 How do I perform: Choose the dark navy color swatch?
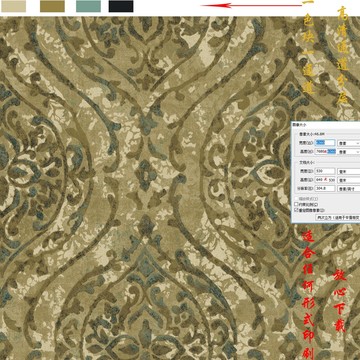(x=121, y=6)
